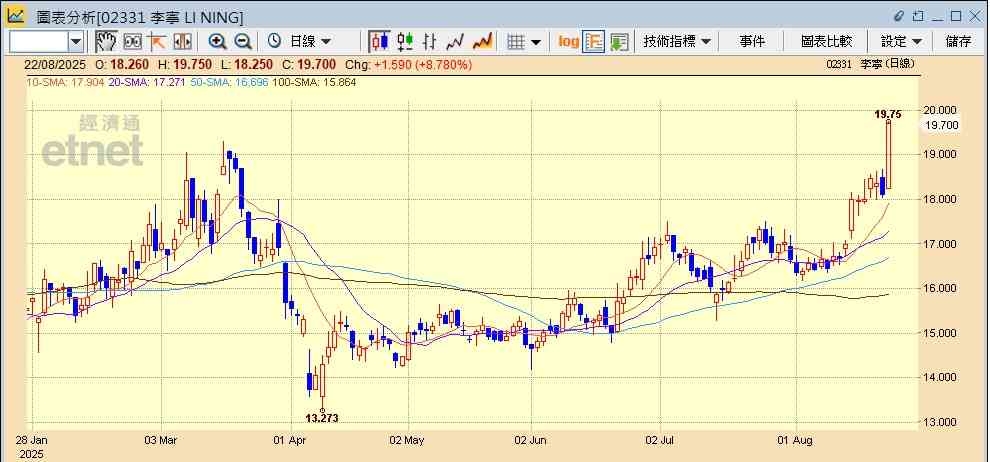Open 圖表比較 chart comparison
990x462 pixels.
[x=826, y=42]
